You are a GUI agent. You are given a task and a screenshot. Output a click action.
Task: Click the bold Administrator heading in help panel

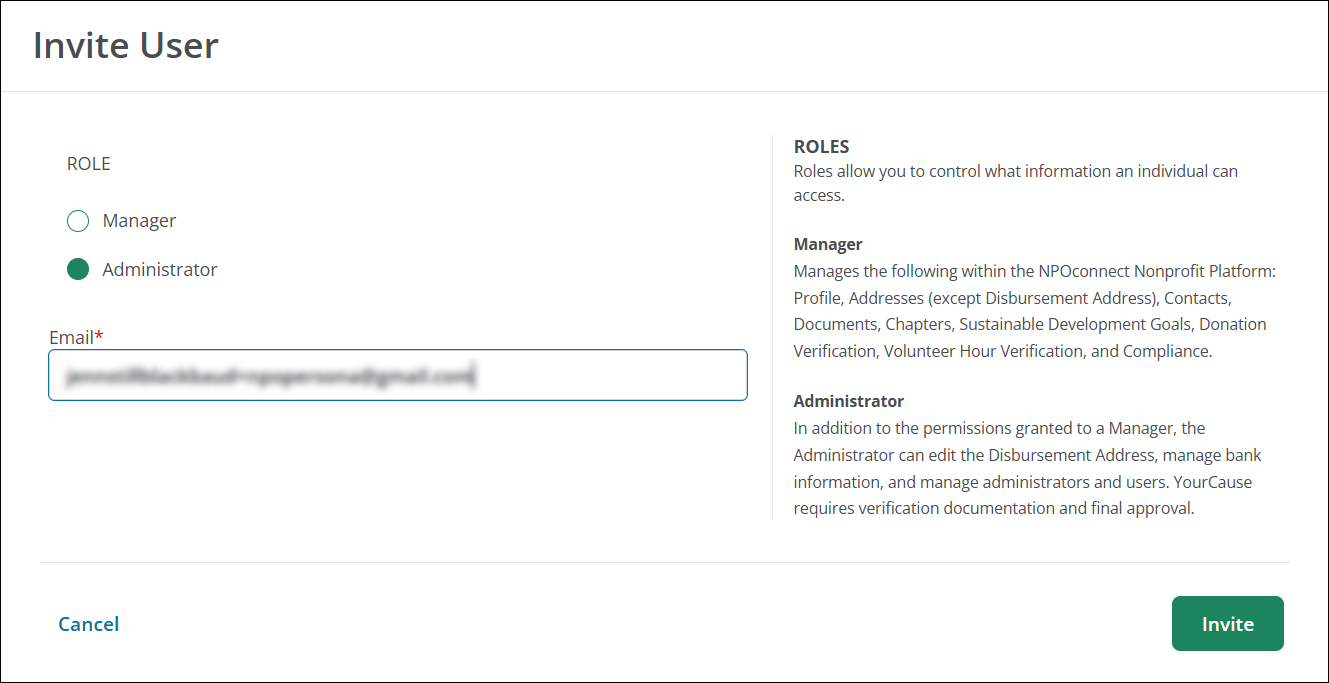pyautogui.click(x=848, y=401)
